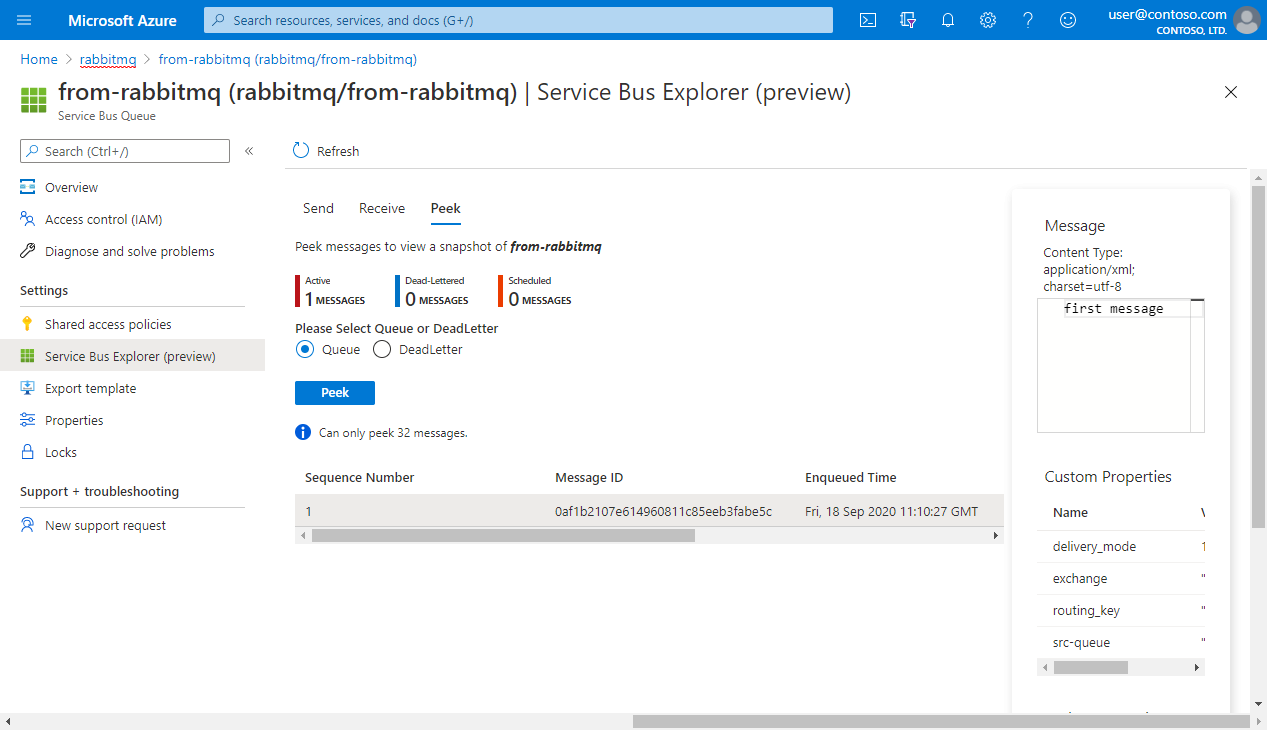1267x730 pixels.
Task: Click the Microsoft Azure logo text
Action: 122,20
